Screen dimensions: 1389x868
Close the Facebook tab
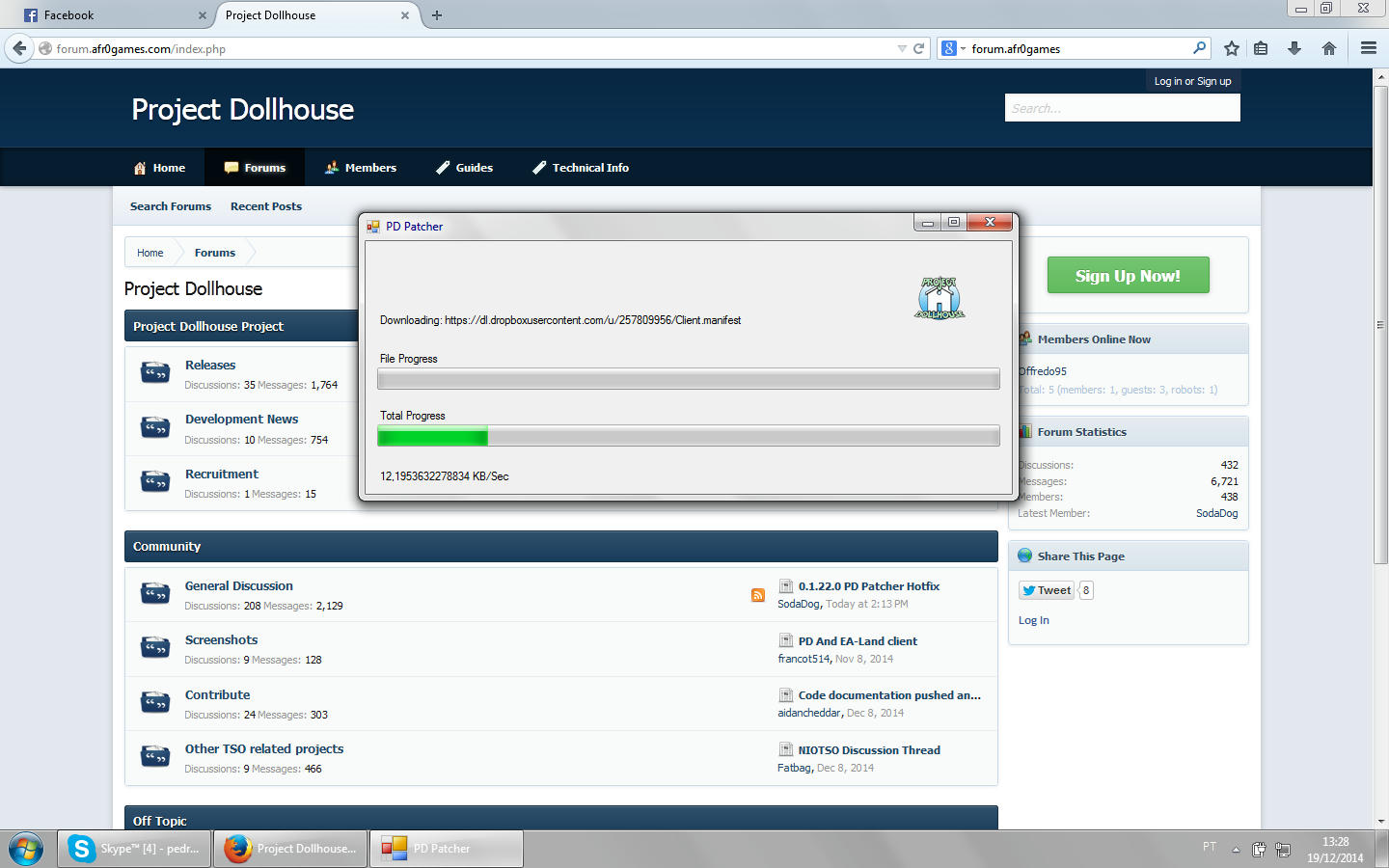pos(202,15)
